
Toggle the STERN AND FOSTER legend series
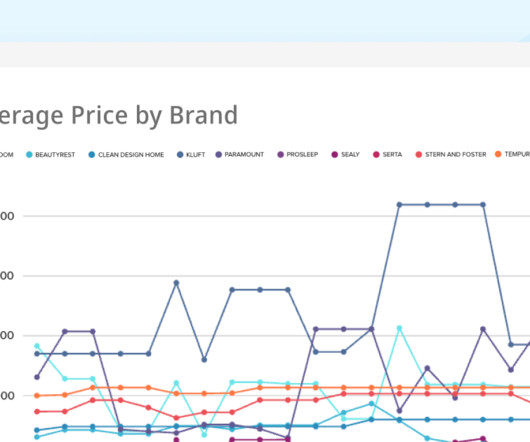pyautogui.click(x=451, y=154)
